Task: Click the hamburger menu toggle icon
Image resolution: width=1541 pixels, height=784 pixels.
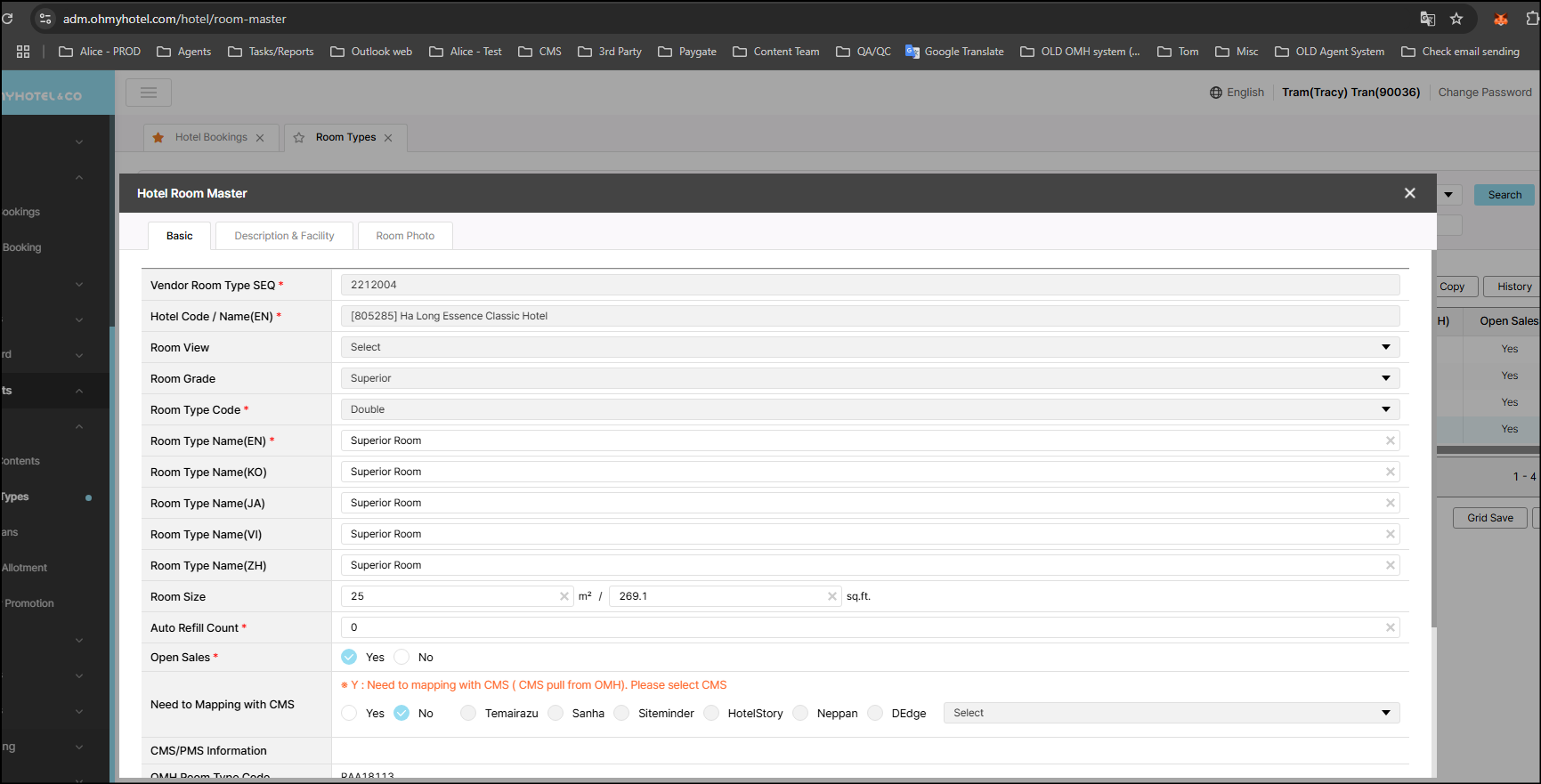Action: (149, 93)
